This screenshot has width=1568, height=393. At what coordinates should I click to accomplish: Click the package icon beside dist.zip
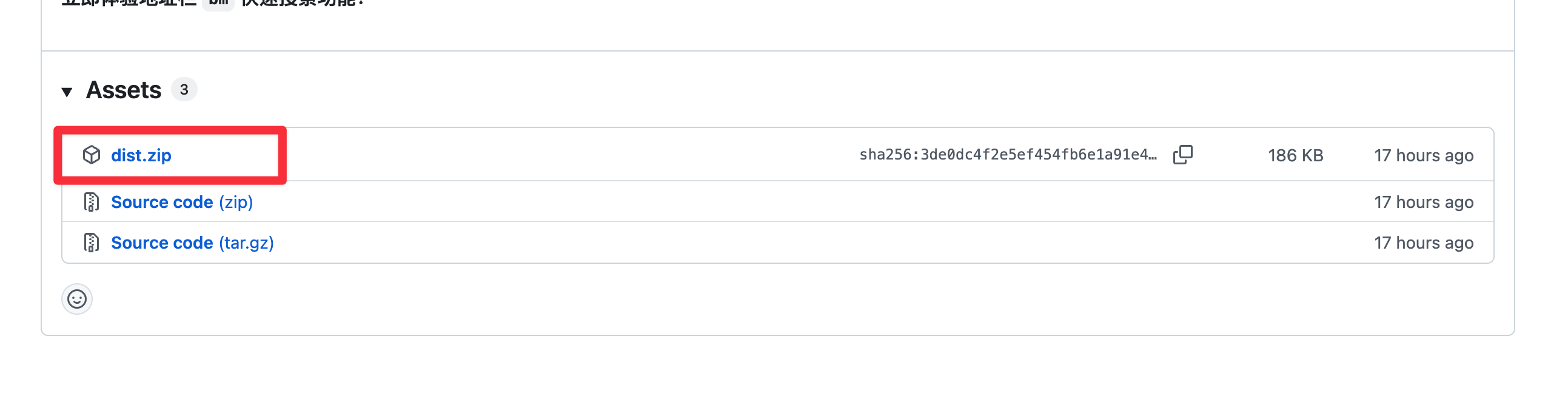click(92, 155)
